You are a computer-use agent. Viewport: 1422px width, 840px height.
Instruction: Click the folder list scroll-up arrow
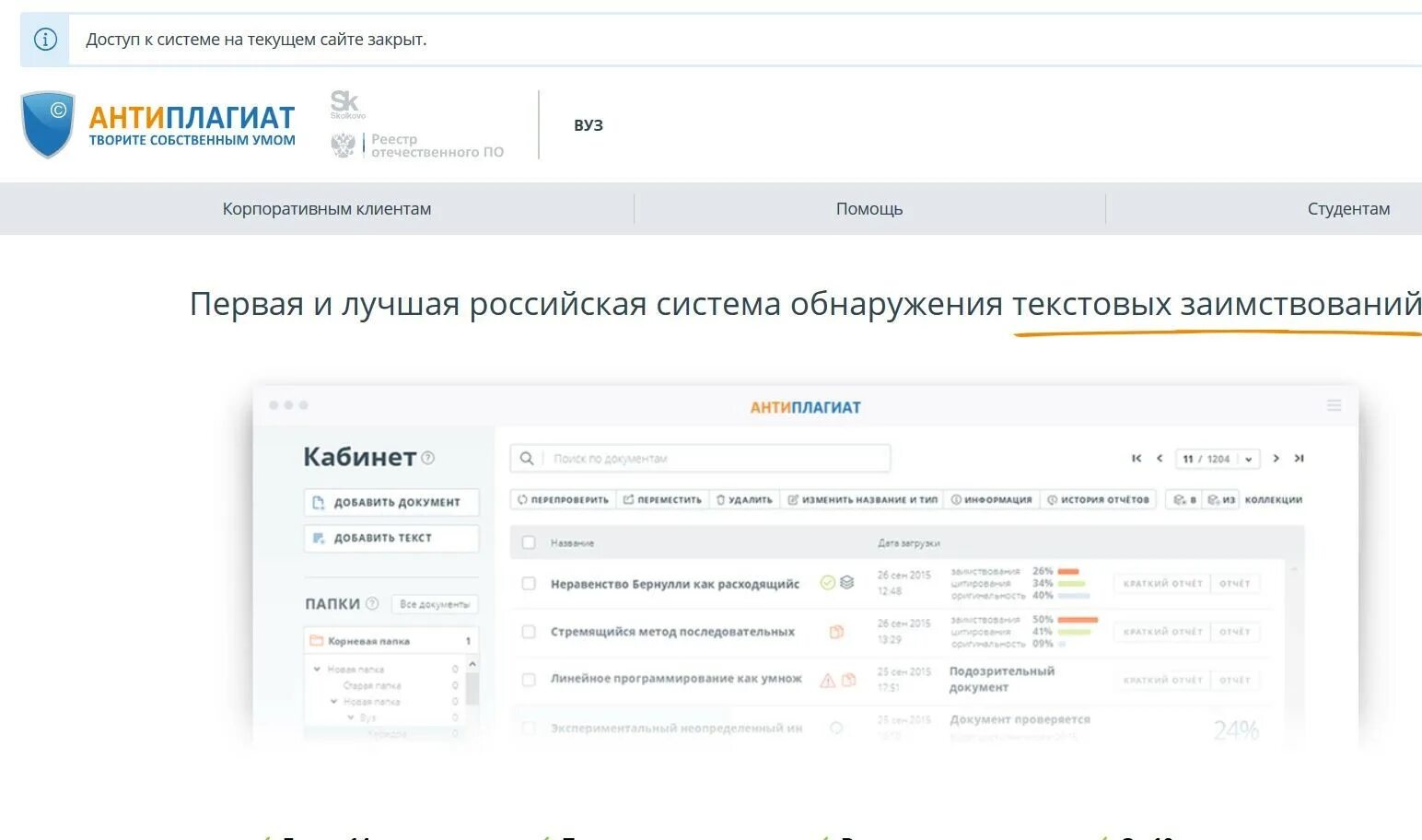472,664
